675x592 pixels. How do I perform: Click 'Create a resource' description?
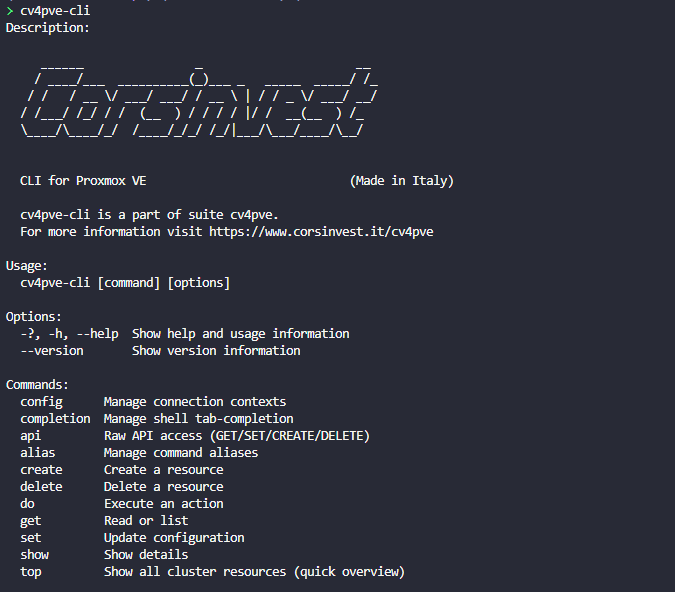coord(164,470)
